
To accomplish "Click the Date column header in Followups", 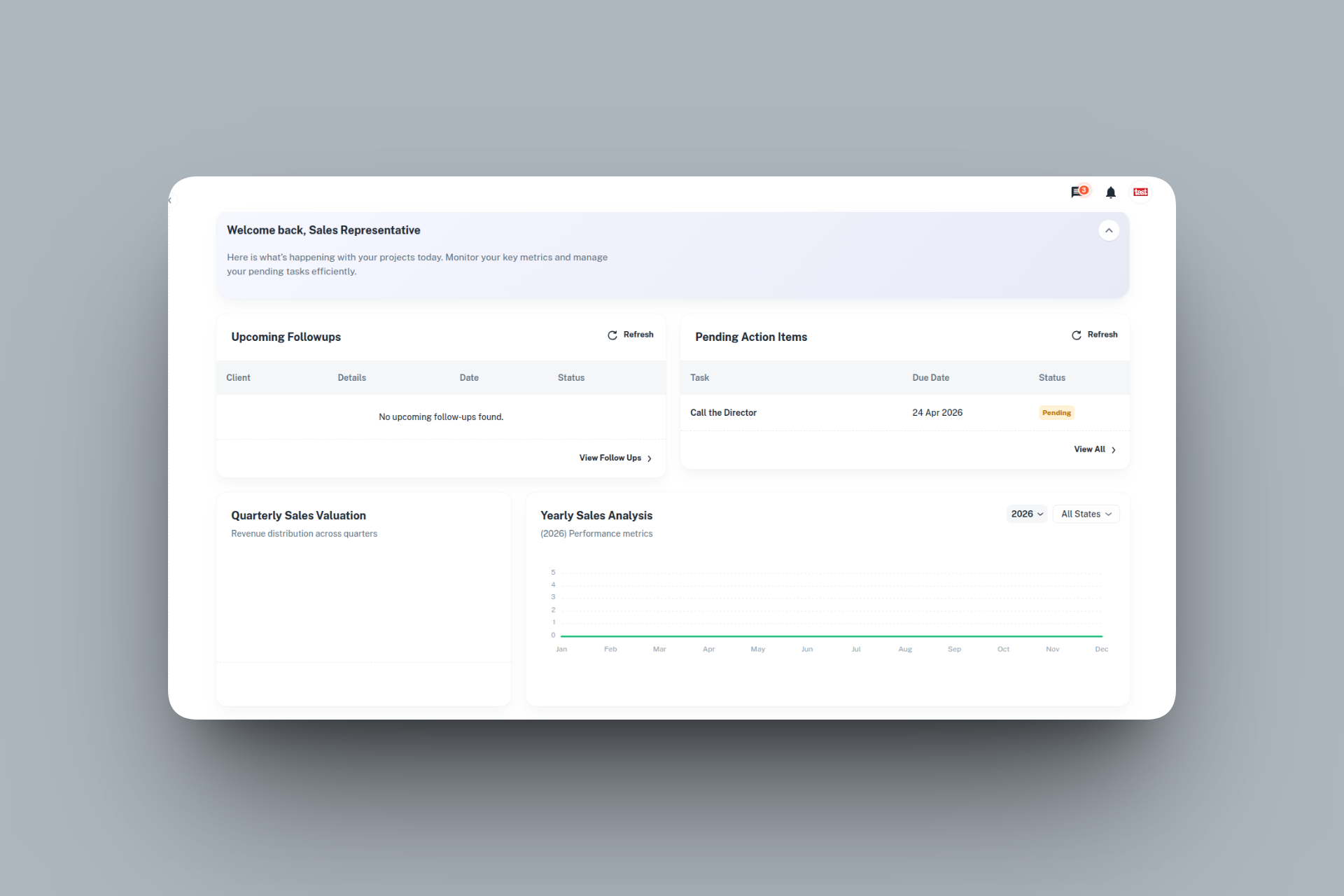I will click(x=469, y=378).
